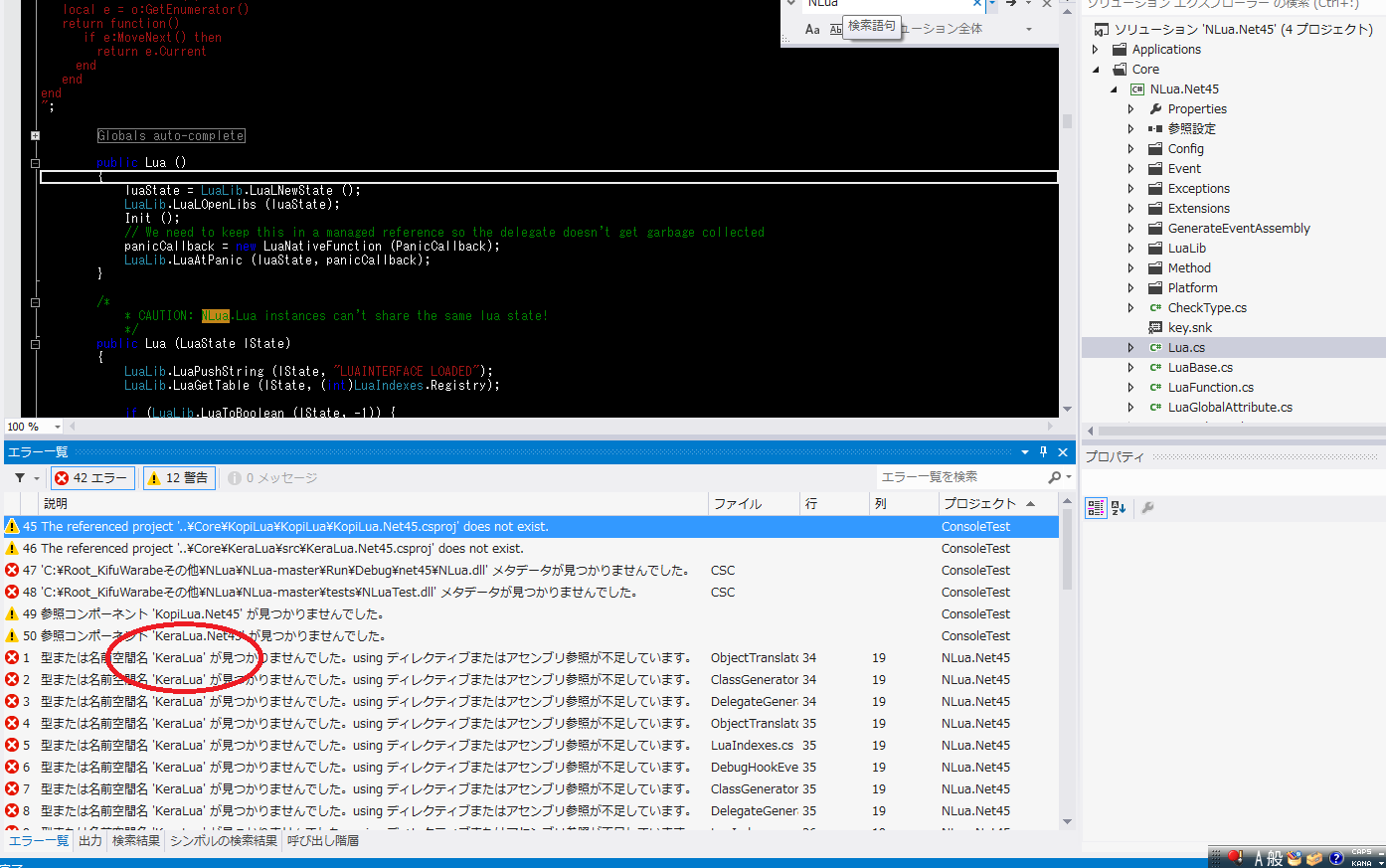Screen dimensions: 1386x868
Task: Select error 48 NLuaTest.dll metadata row
Action: coord(531,593)
